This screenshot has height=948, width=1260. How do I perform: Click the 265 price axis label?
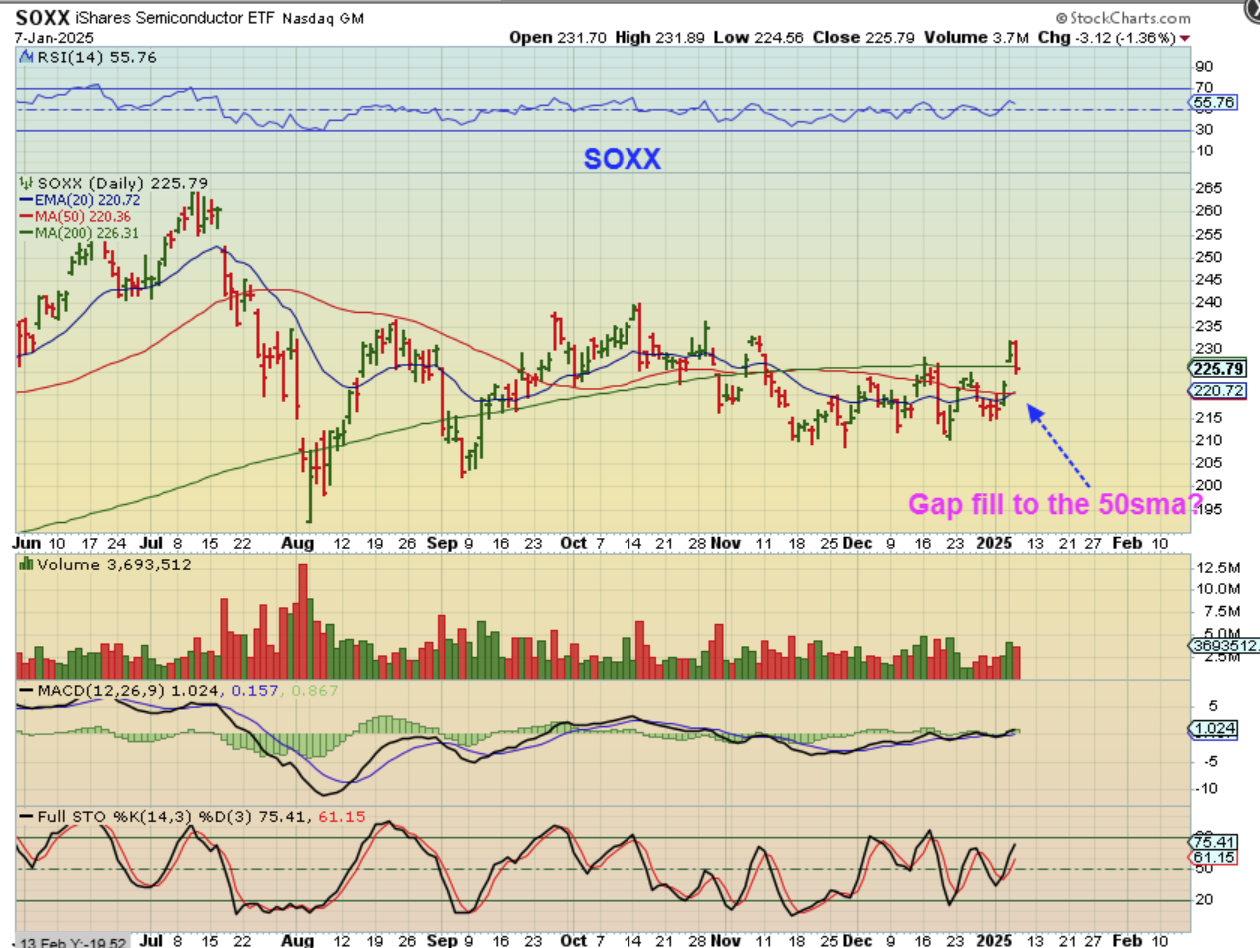(1207, 188)
